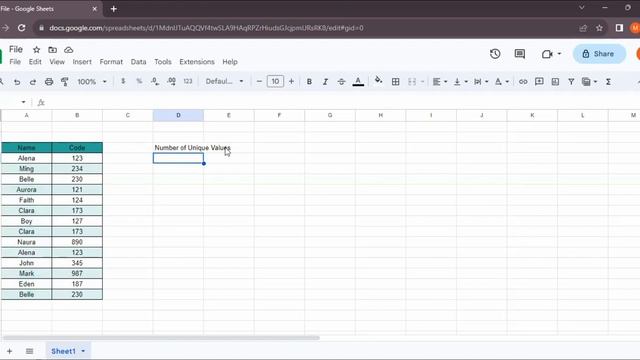Open the Format menu
Image resolution: width=640 pixels, height=360 pixels.
[111, 62]
